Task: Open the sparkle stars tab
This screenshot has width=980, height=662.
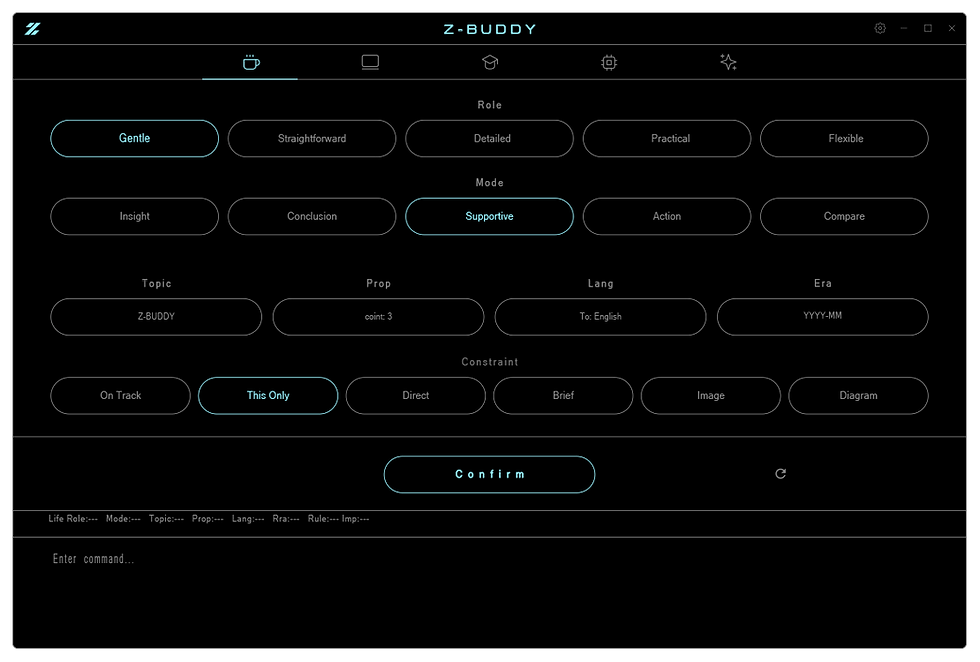Action: pos(728,63)
